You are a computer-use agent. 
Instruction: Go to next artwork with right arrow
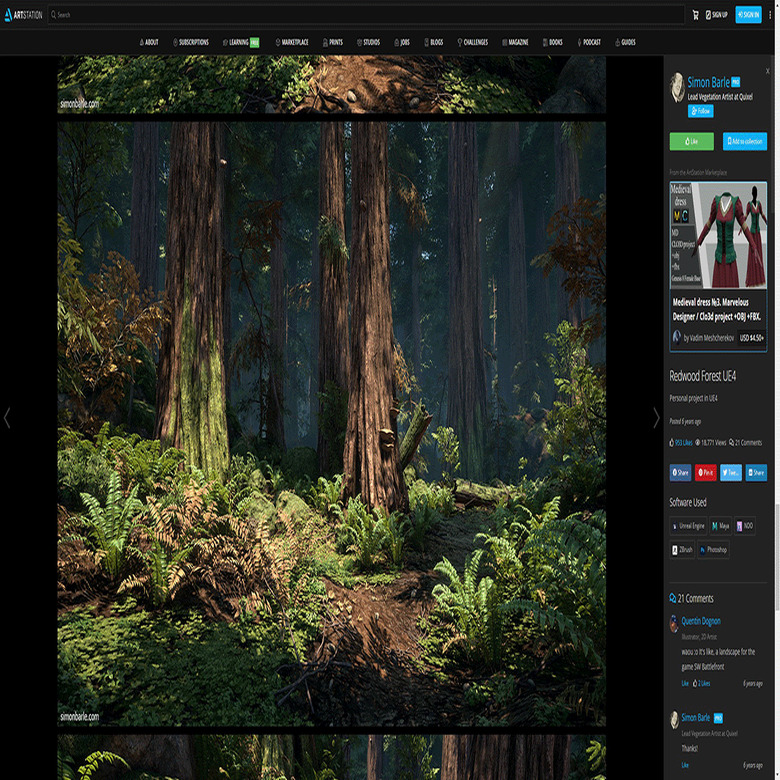coord(656,418)
